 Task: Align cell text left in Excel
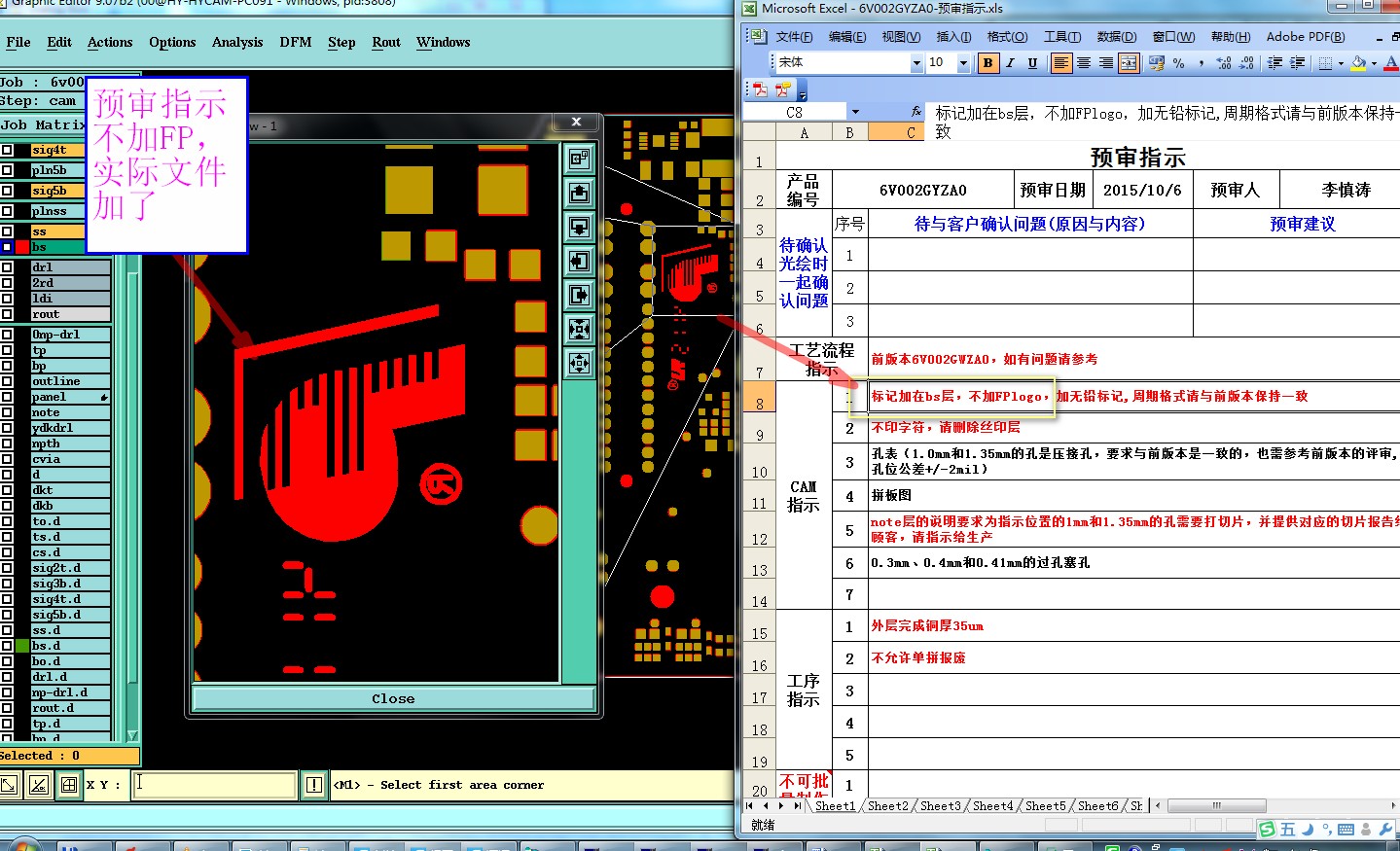1061,63
